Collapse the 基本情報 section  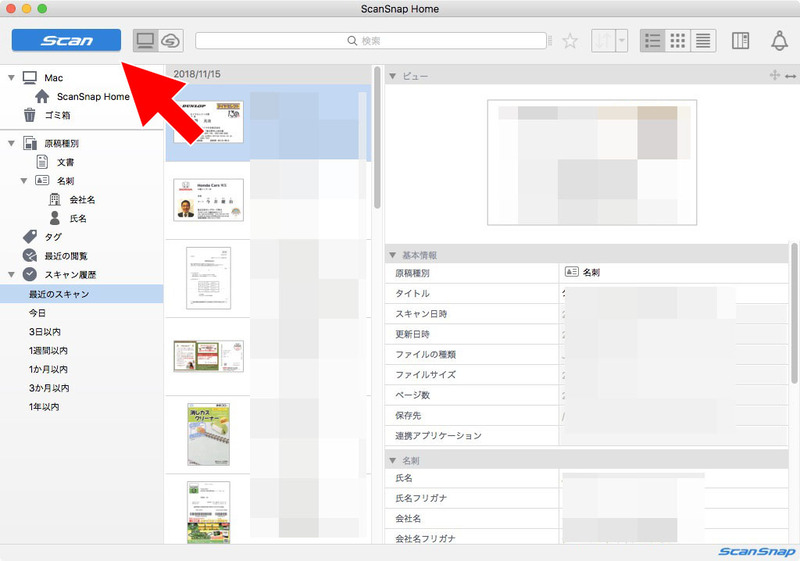click(392, 255)
